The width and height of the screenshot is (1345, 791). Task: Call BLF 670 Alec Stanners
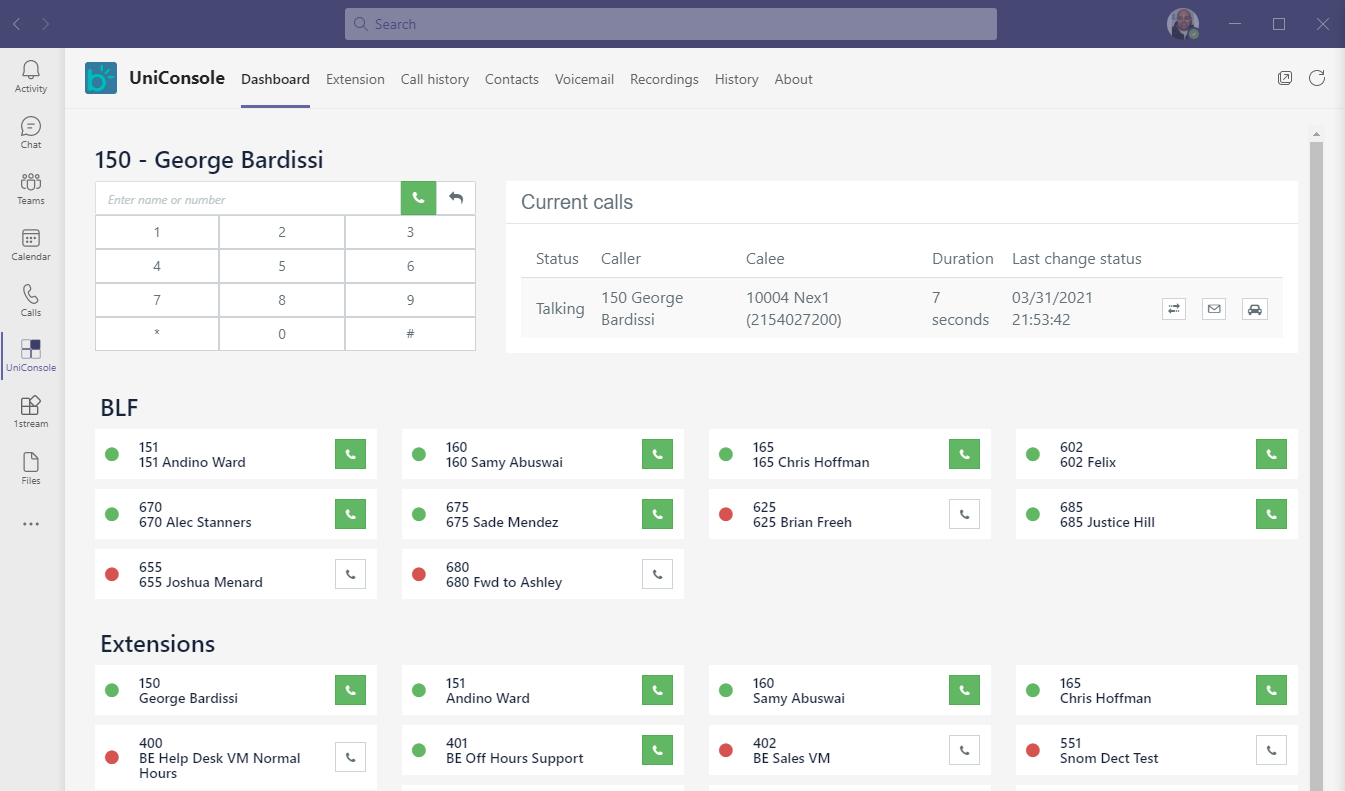pos(350,514)
